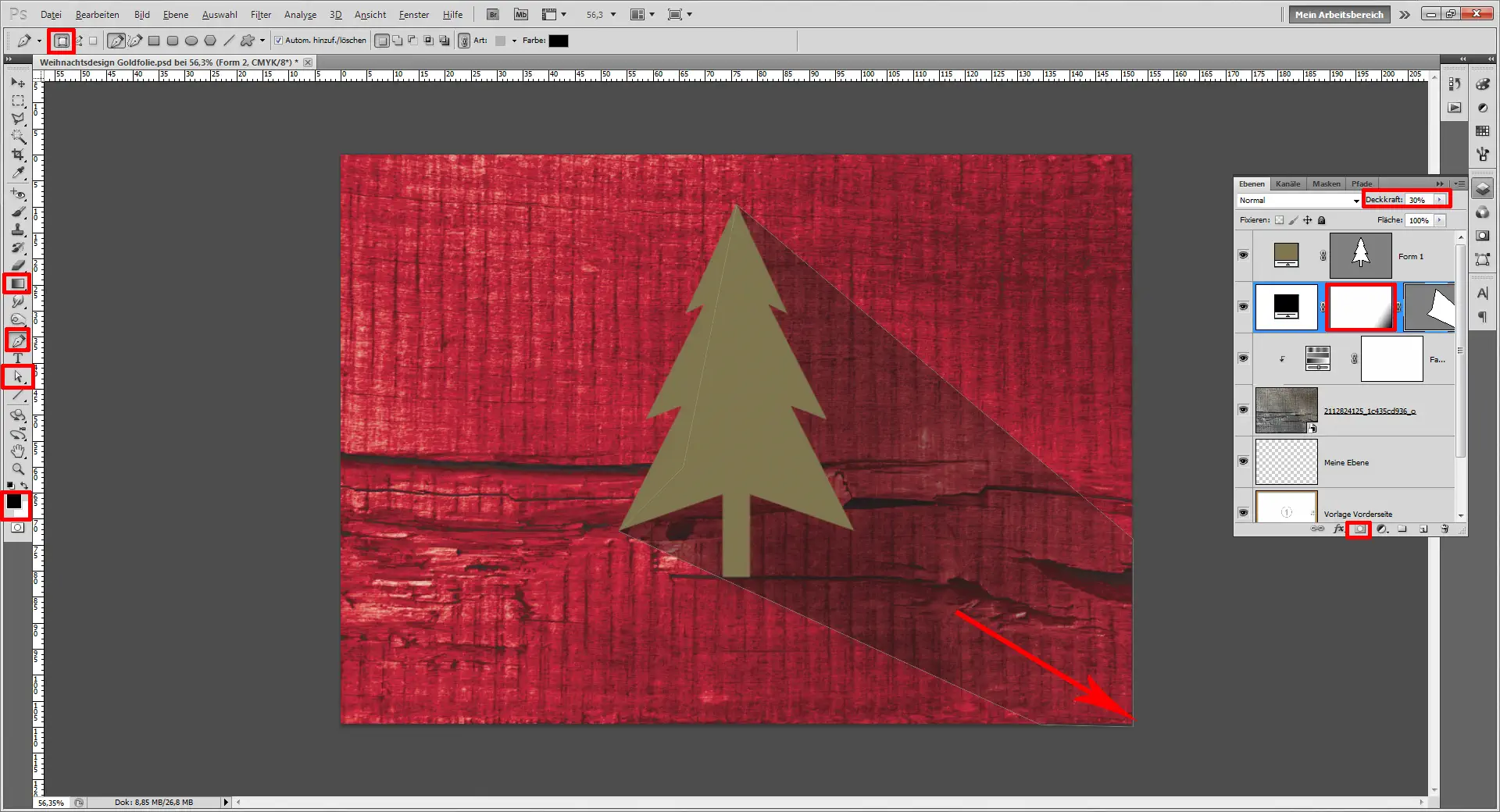
Task: Click the Add layer style fx icon
Action: 1338,529
